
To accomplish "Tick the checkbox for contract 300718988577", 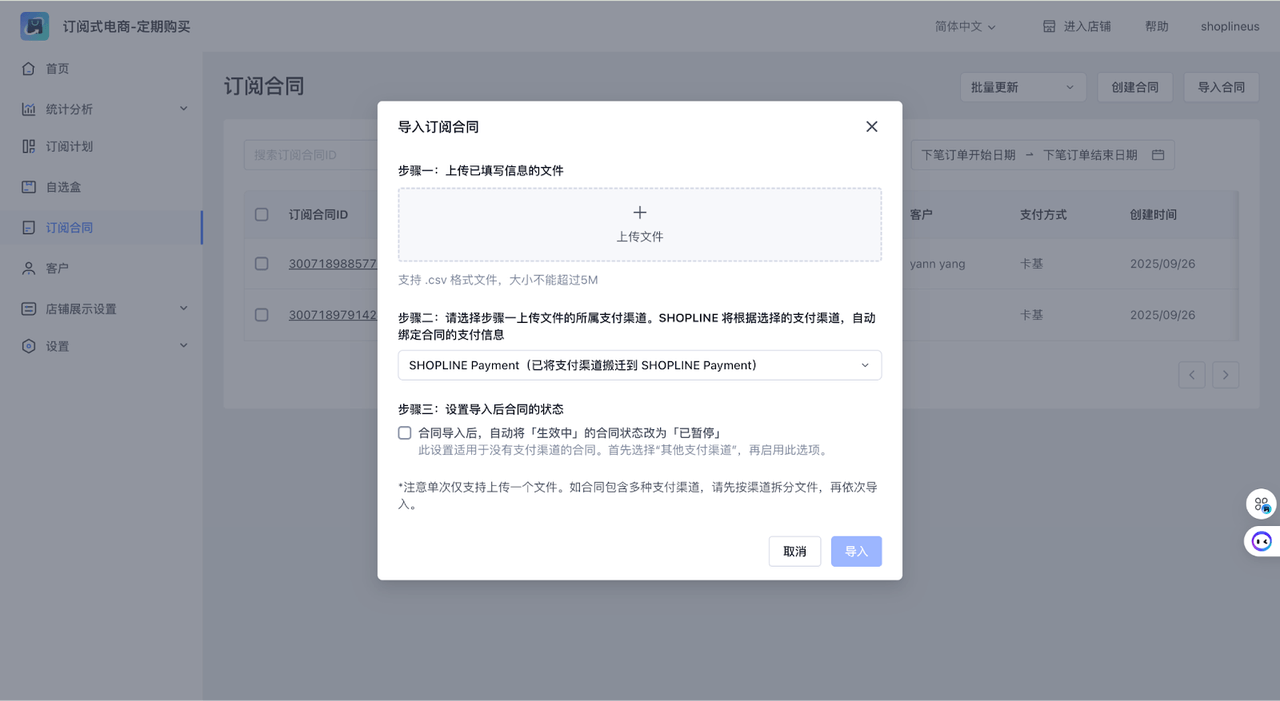I will (x=262, y=264).
